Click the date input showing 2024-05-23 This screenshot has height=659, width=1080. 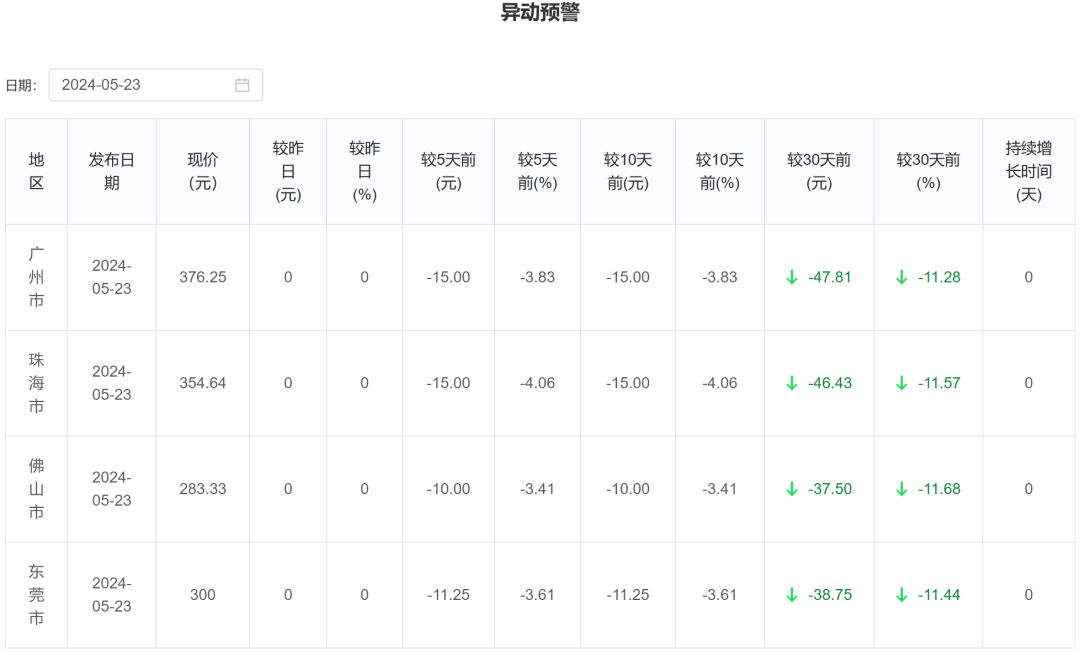point(140,85)
